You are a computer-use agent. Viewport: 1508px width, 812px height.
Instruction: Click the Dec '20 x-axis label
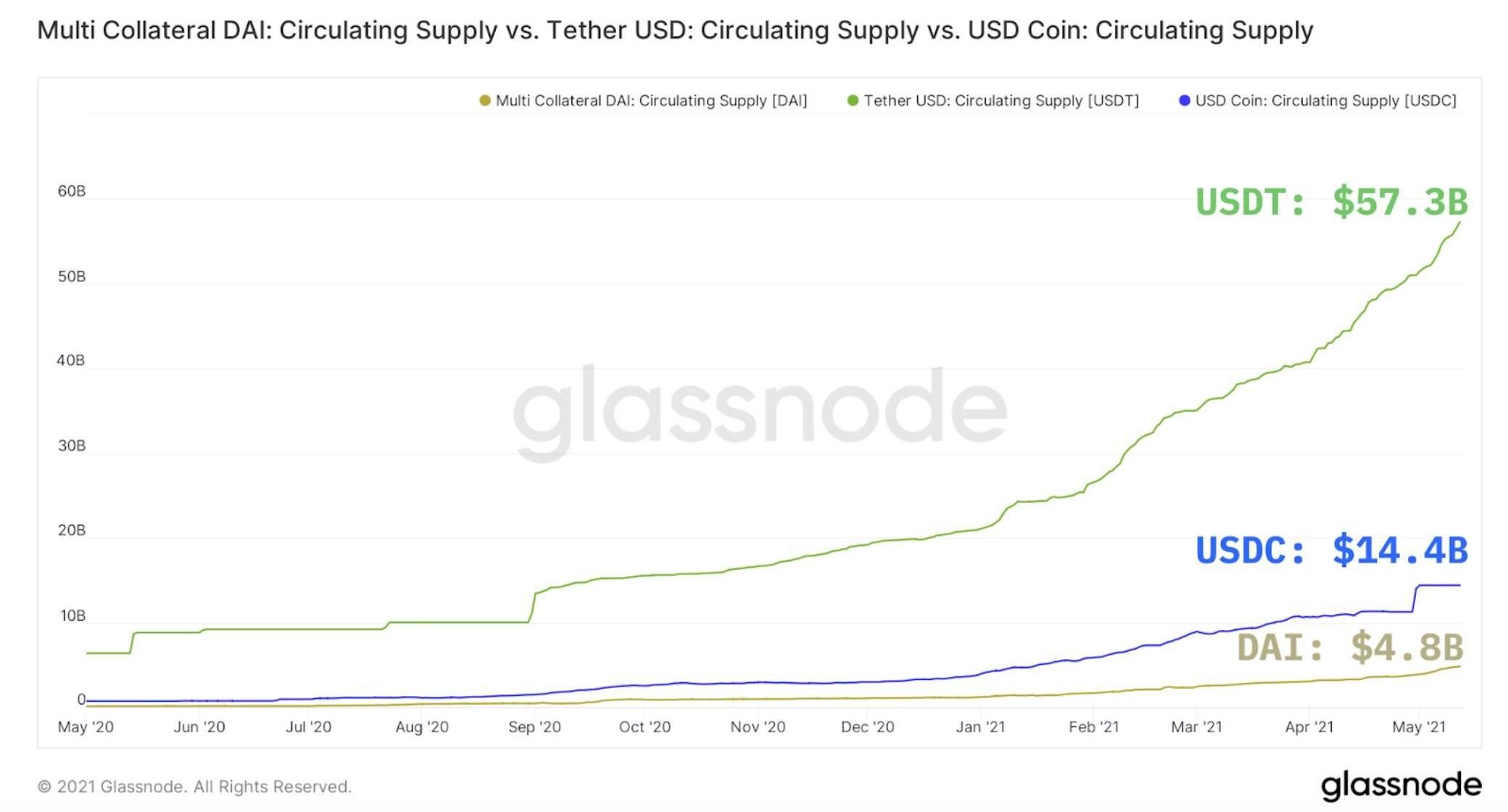[x=867, y=727]
